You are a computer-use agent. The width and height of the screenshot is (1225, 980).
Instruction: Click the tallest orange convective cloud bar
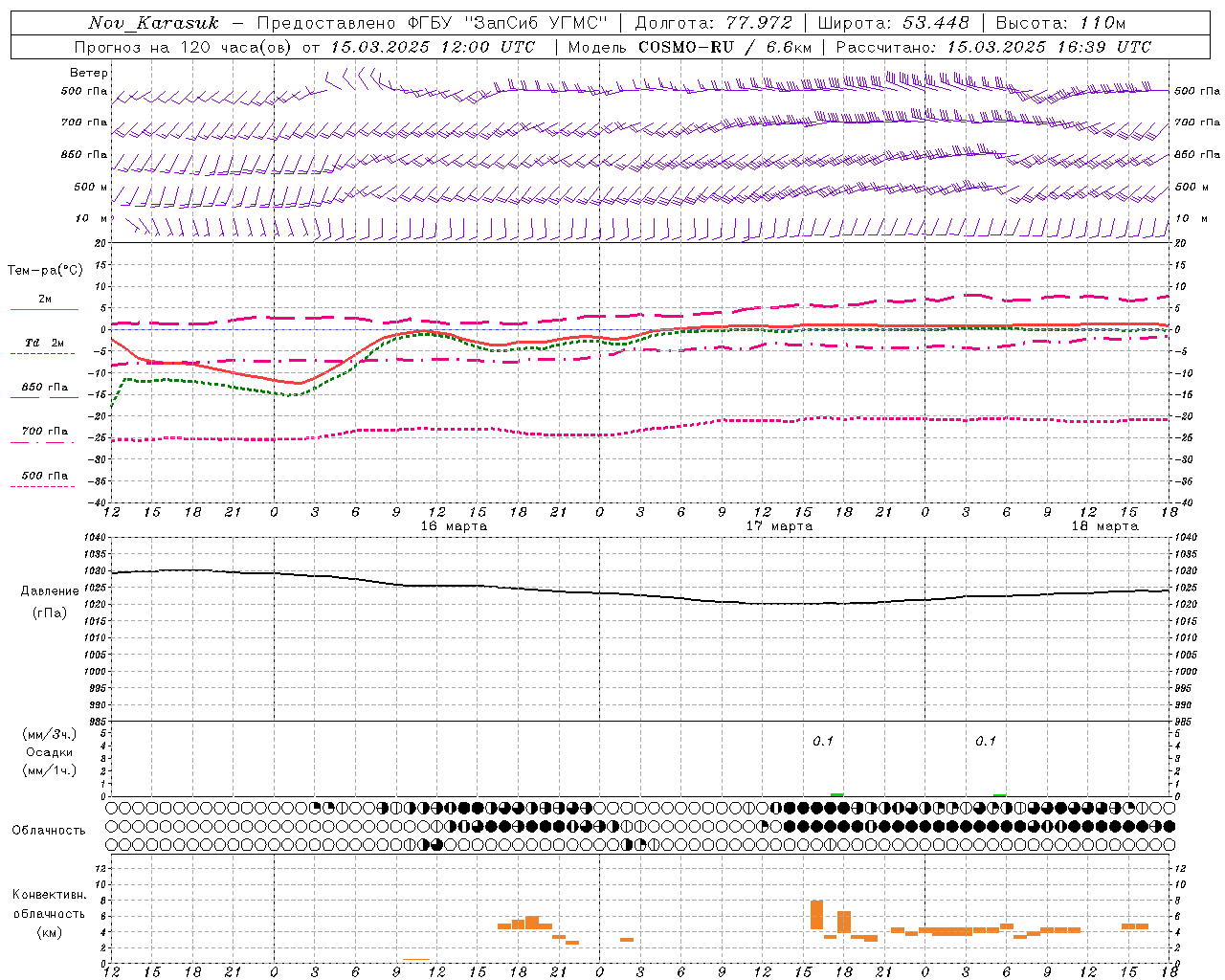click(x=816, y=915)
